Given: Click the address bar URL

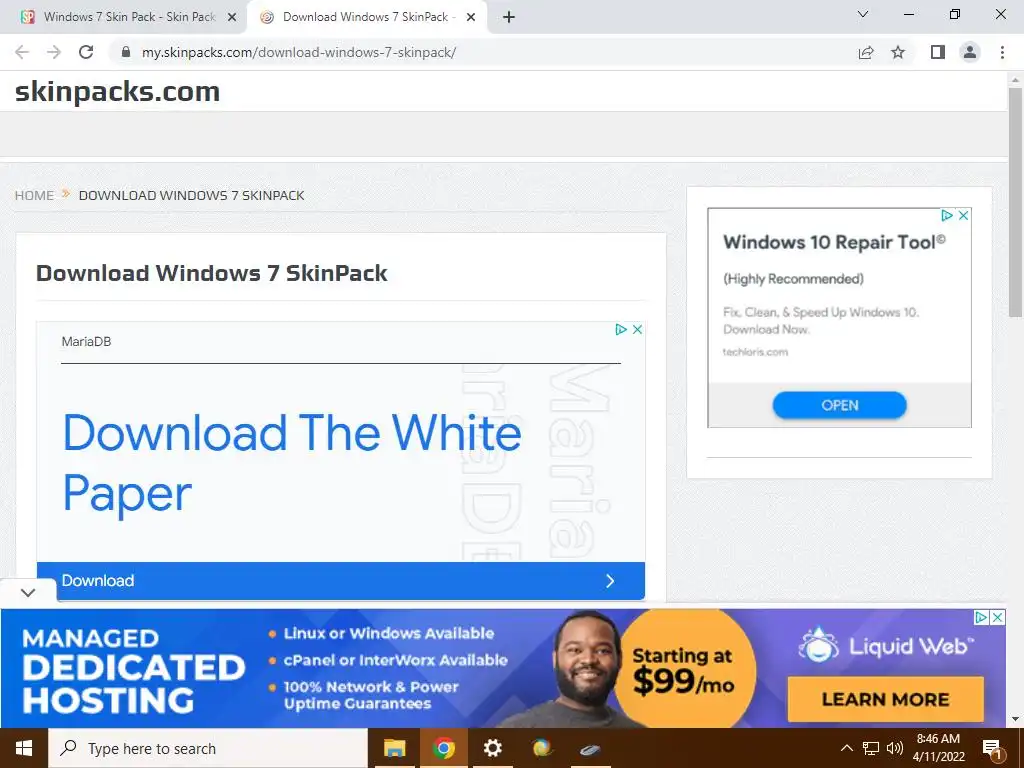Looking at the screenshot, I should tap(299, 52).
